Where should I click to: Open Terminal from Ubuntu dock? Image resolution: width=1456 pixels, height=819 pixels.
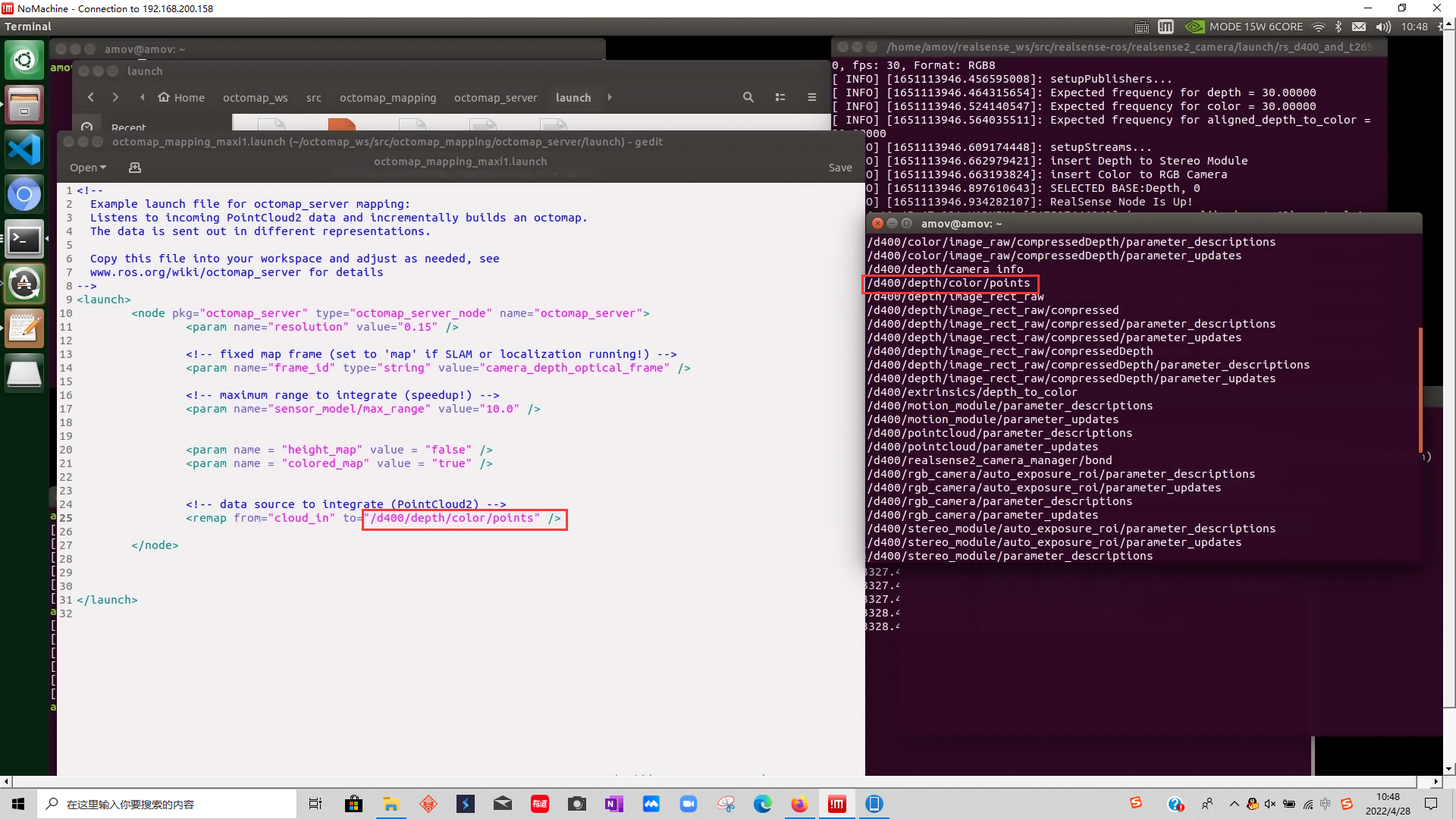click(24, 240)
